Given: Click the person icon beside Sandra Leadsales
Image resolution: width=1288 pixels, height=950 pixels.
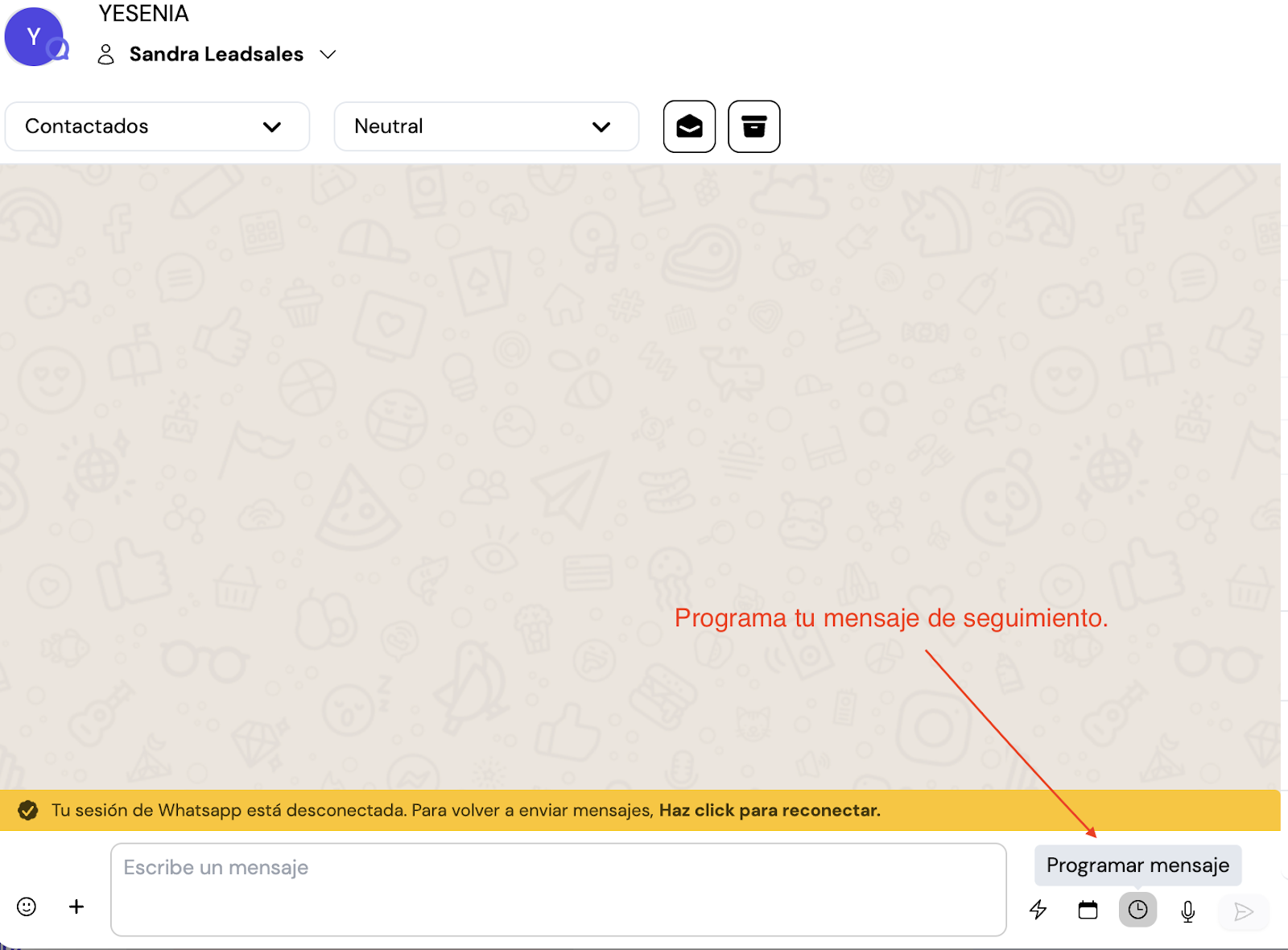Looking at the screenshot, I should (105, 54).
